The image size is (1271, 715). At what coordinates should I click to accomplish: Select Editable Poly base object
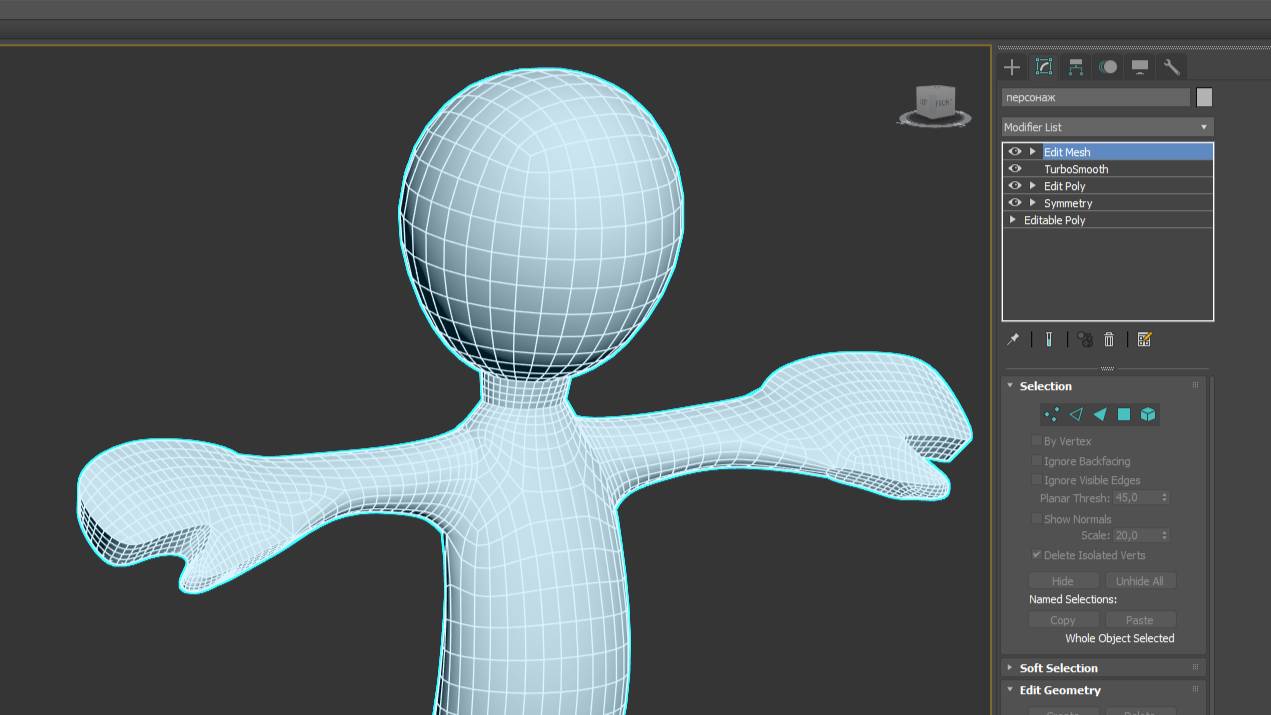pyautogui.click(x=1054, y=220)
